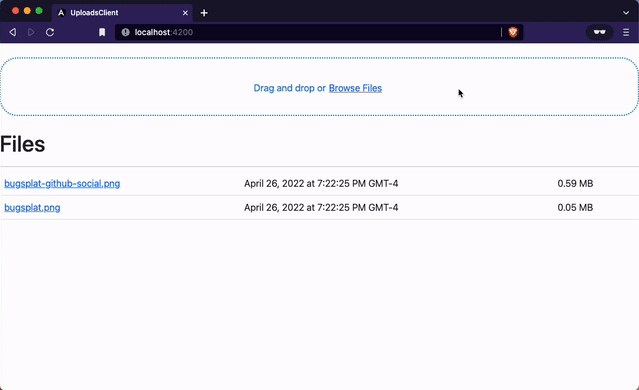Viewport: 639px width, 390px height.
Task: Click the 0.59 MB size cell
Action: [575, 183]
